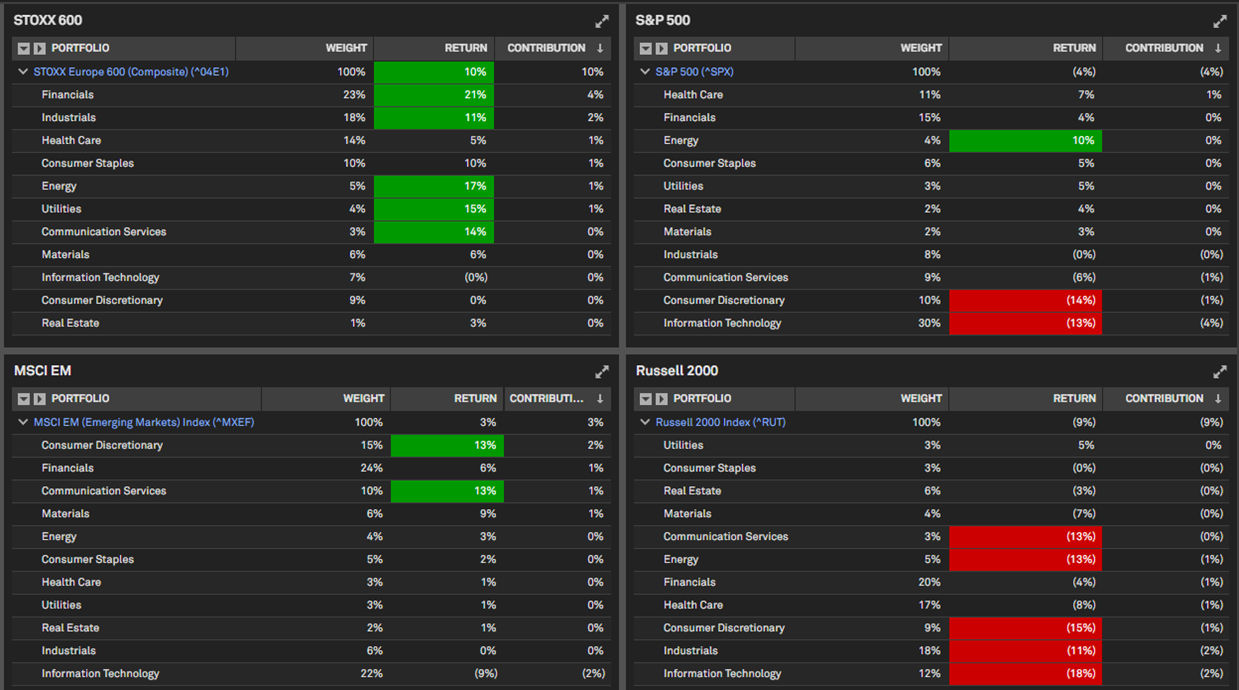Select Utilities row in Russell 2000 panel
This screenshot has width=1239, height=690.
point(932,445)
